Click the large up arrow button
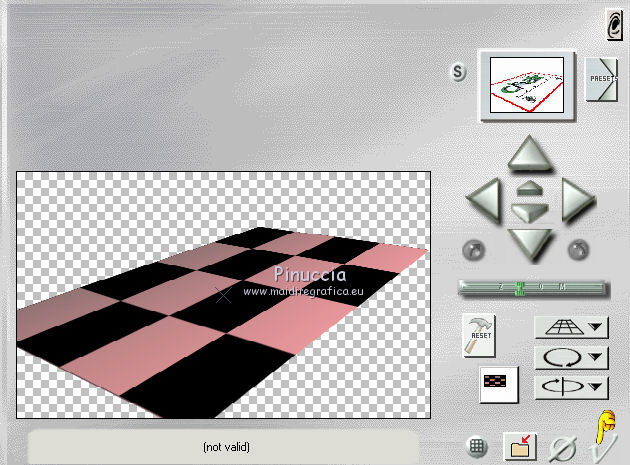Screen dimensions: 630x465 tap(530, 153)
